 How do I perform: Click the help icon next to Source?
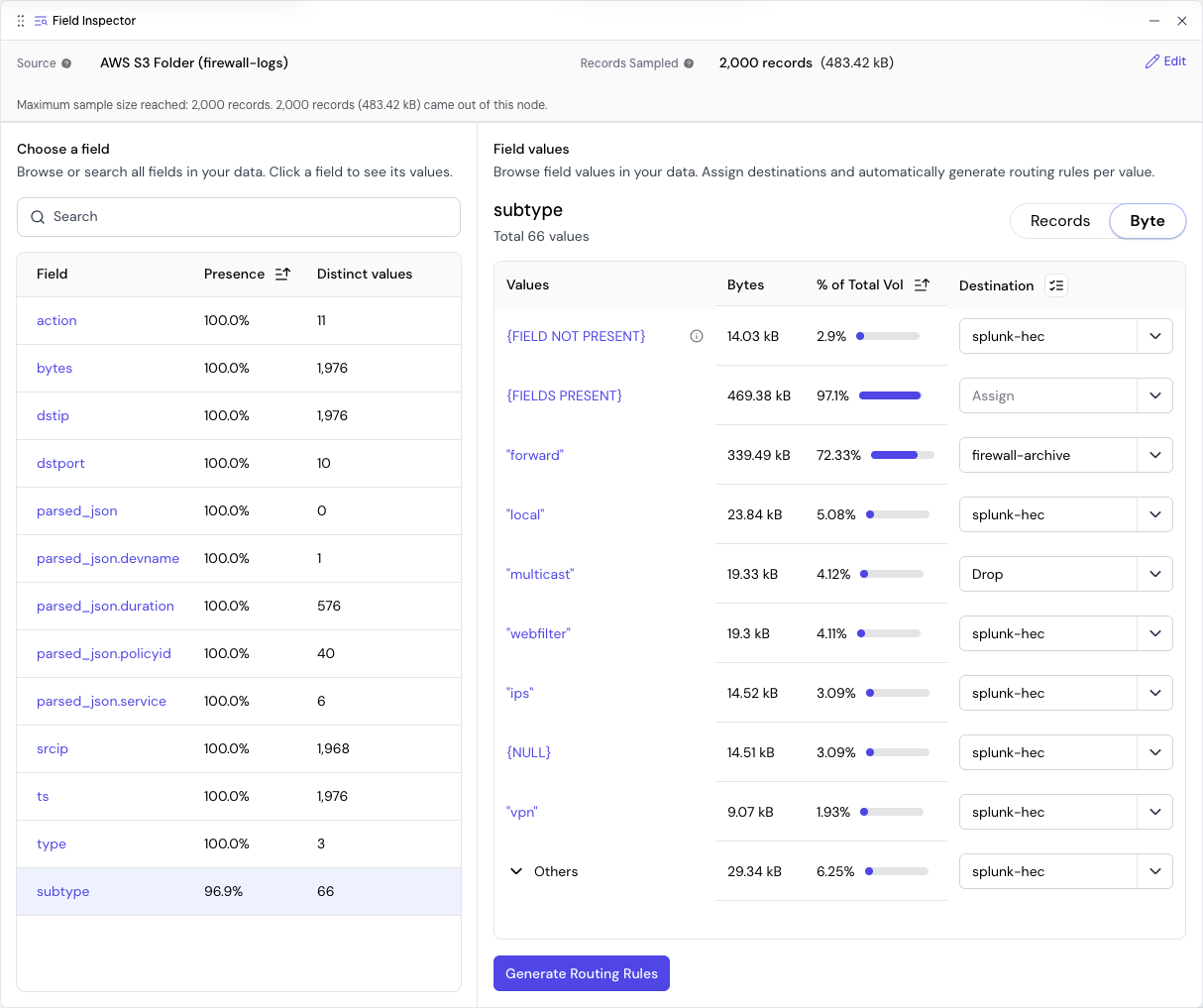pos(66,63)
